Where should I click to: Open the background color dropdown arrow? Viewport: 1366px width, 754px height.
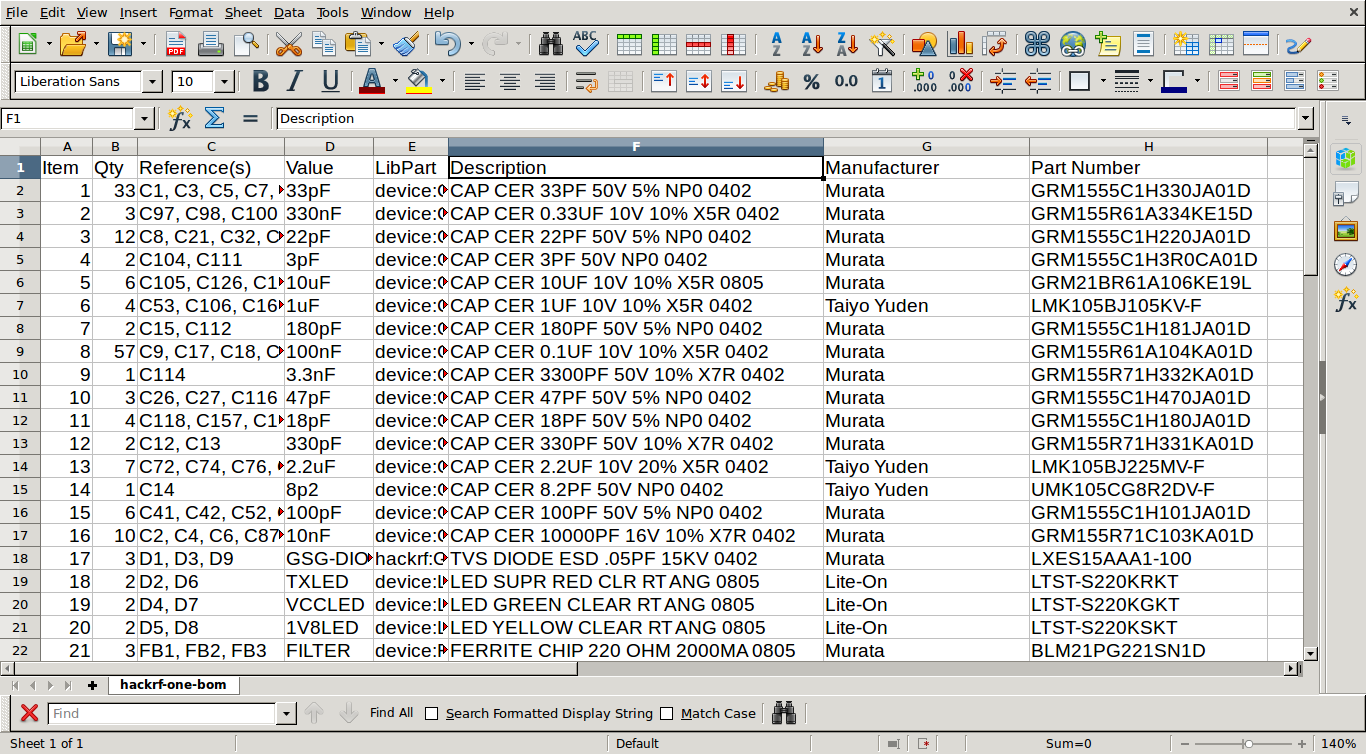441,82
